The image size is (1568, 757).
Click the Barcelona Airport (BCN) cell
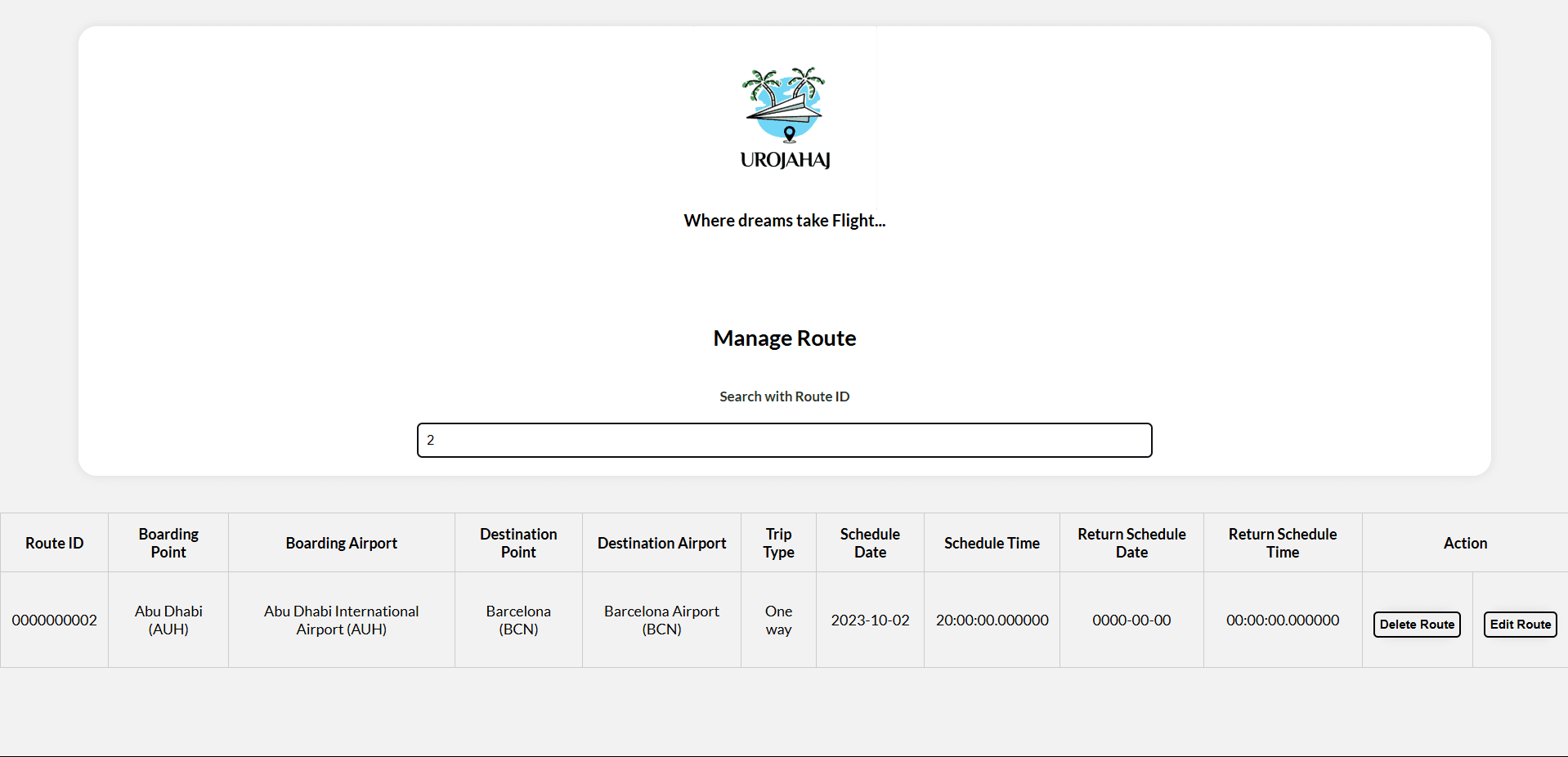coord(661,620)
